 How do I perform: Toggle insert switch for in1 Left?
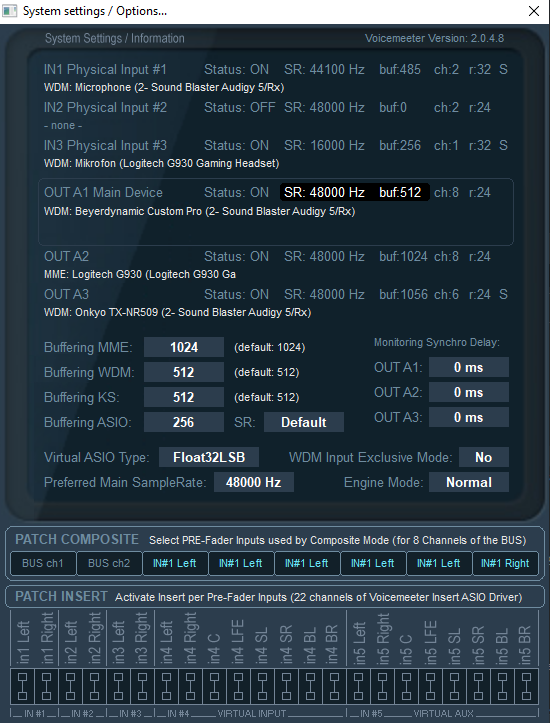(x=22, y=687)
